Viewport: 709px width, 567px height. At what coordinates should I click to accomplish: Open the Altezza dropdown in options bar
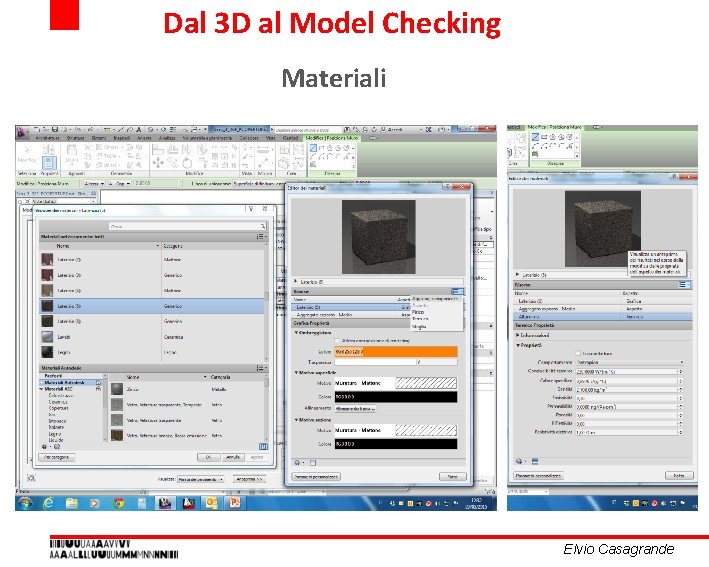click(94, 184)
